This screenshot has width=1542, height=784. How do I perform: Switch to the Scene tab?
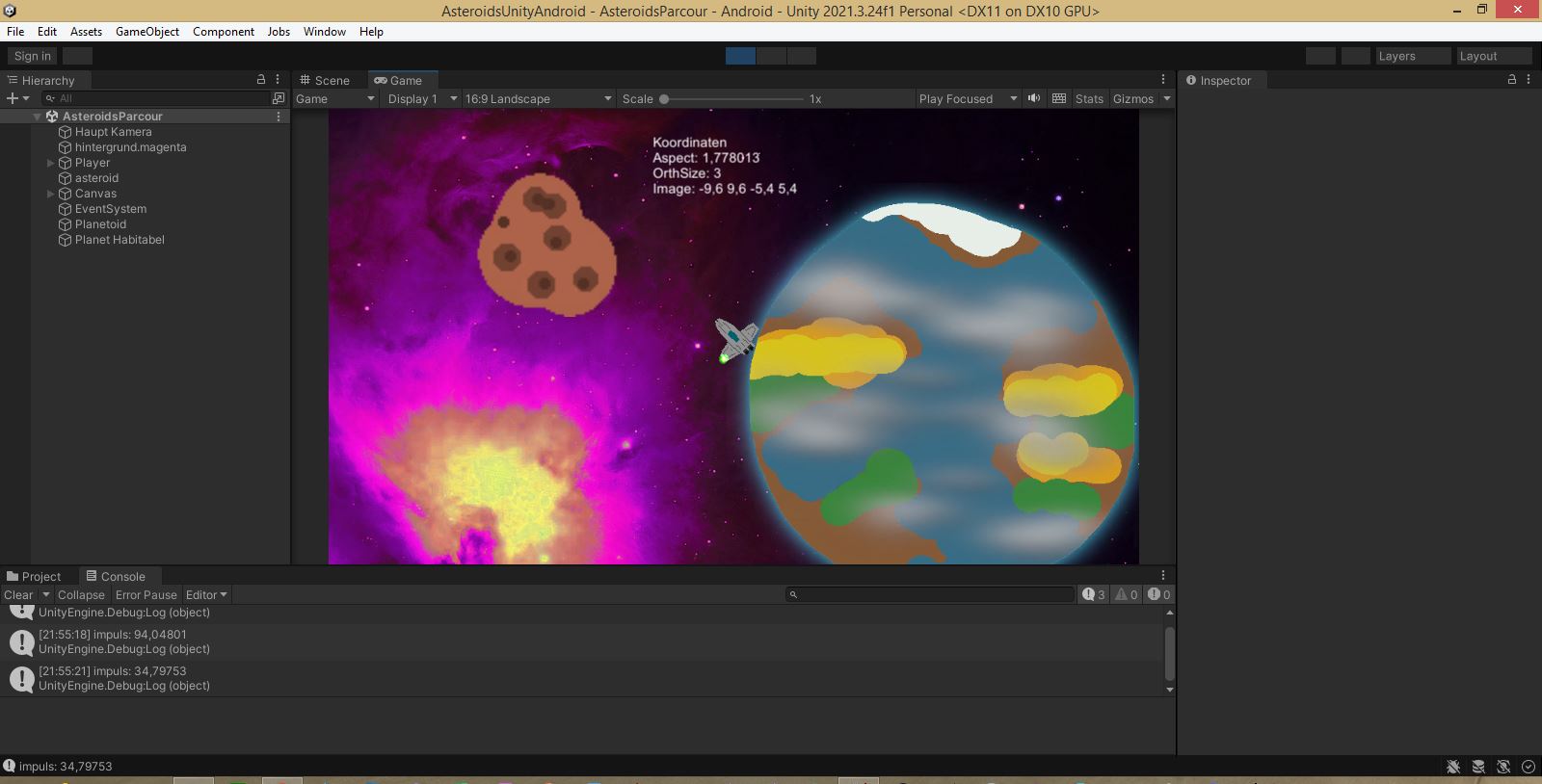pos(325,81)
